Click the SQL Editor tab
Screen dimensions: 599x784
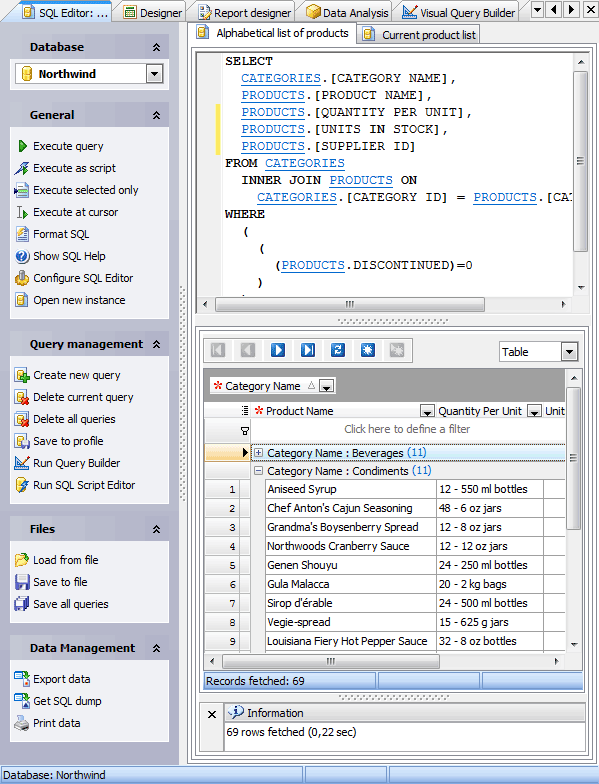tap(64, 12)
